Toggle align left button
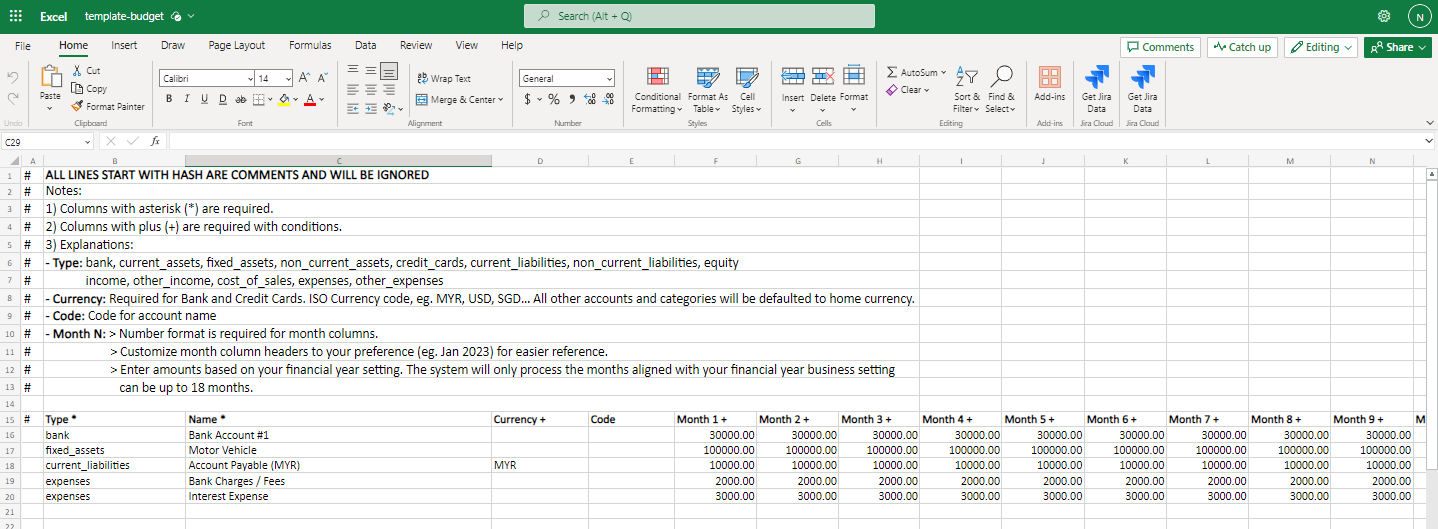1438x529 pixels. click(x=353, y=89)
